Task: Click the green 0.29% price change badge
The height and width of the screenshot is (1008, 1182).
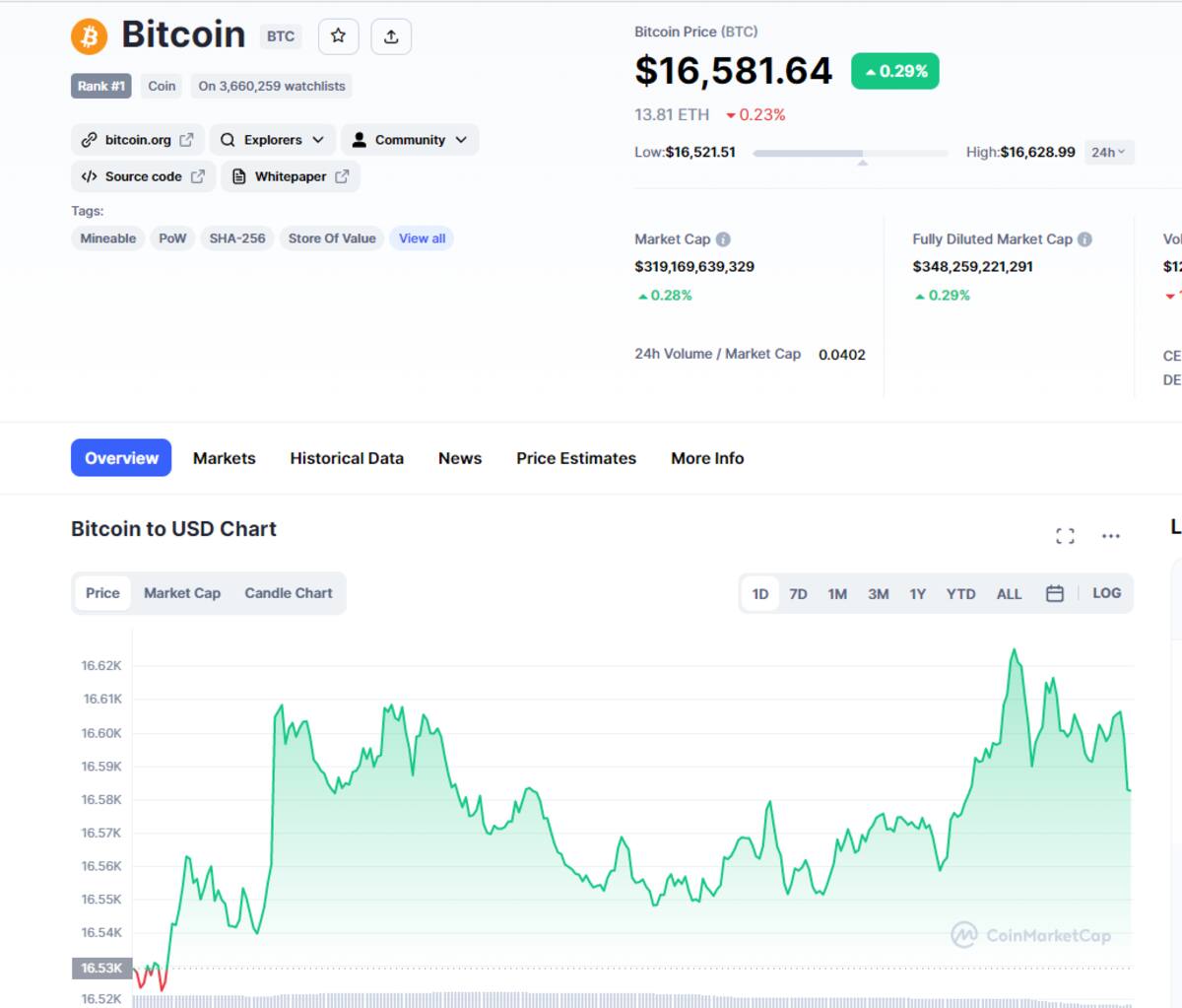Action: (895, 71)
